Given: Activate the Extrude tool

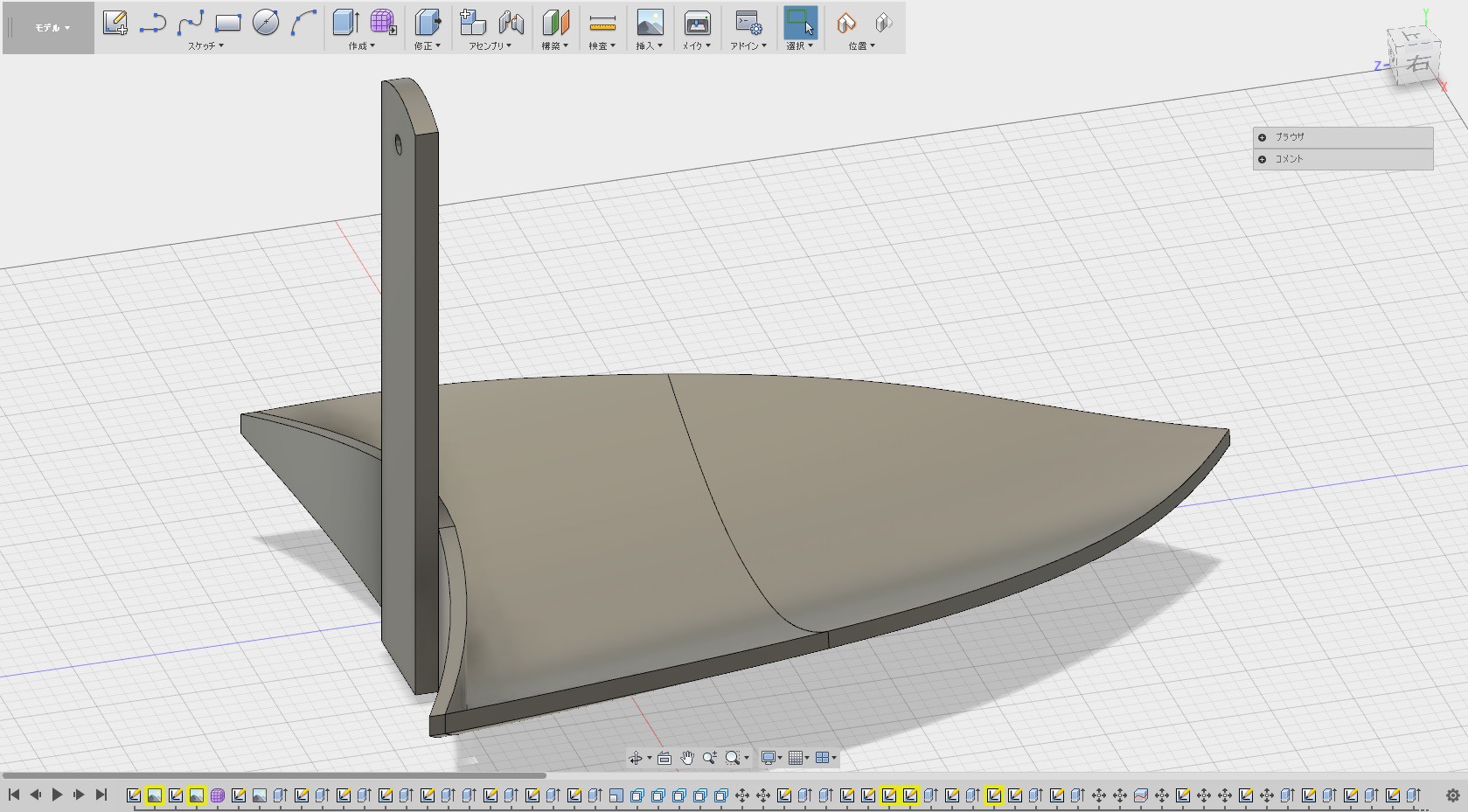Looking at the screenshot, I should click(x=346, y=23).
